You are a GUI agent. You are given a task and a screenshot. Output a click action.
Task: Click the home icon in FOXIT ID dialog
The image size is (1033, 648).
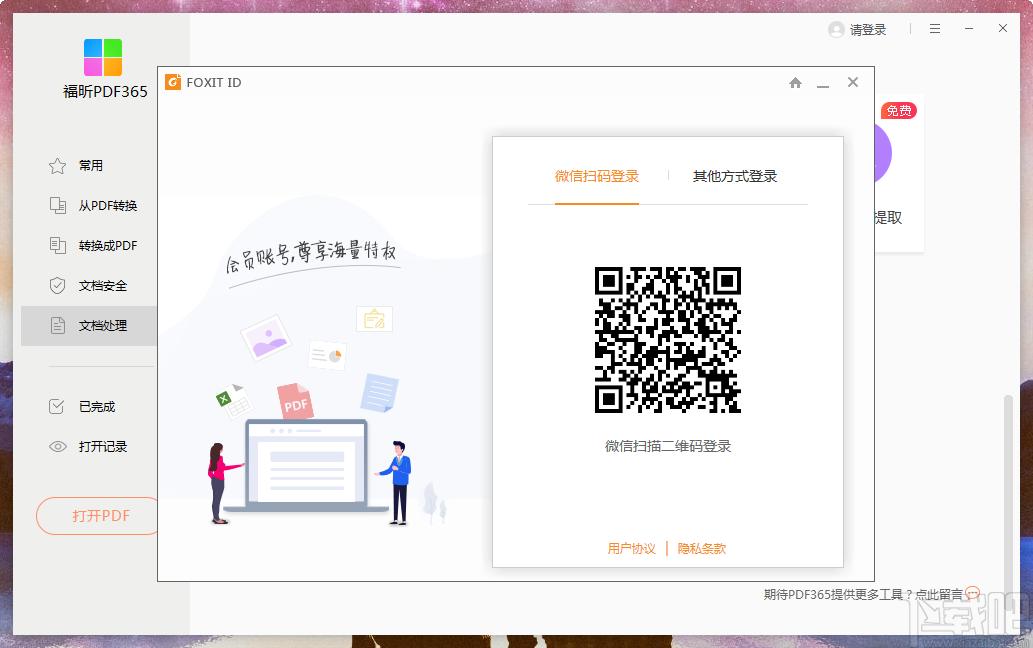[x=795, y=82]
